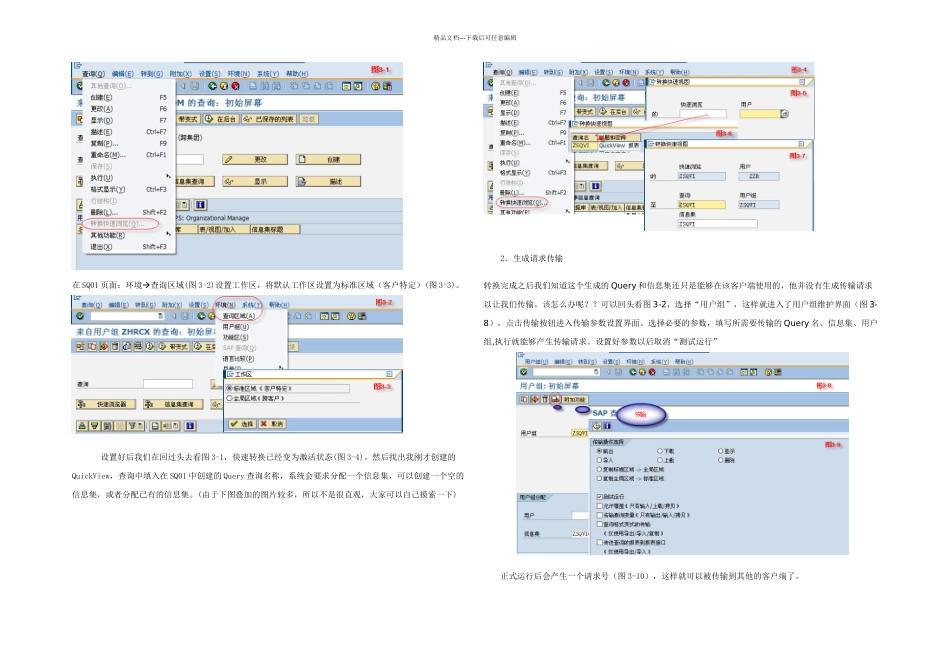The image size is (950, 672).
Task: Choose 创建(E) F5 menu entry in figure 3-1
Action: 128,98
